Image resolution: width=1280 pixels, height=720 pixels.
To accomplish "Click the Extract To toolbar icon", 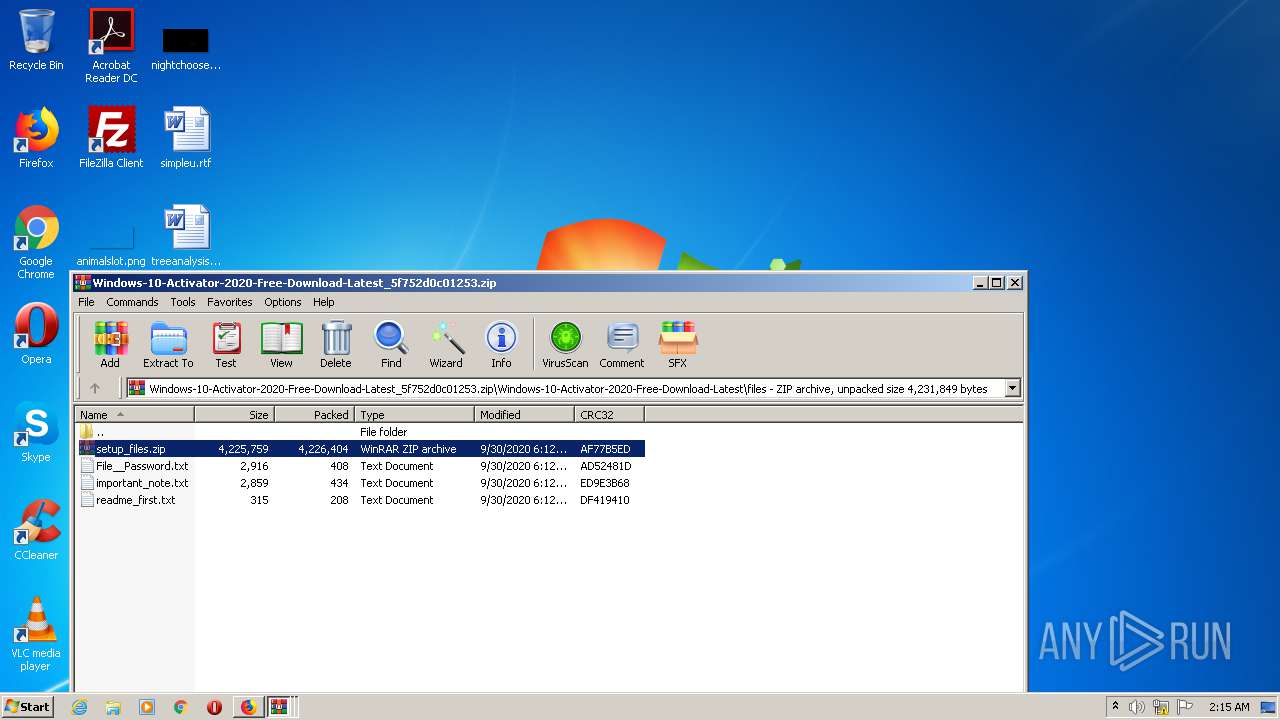I will coord(168,345).
